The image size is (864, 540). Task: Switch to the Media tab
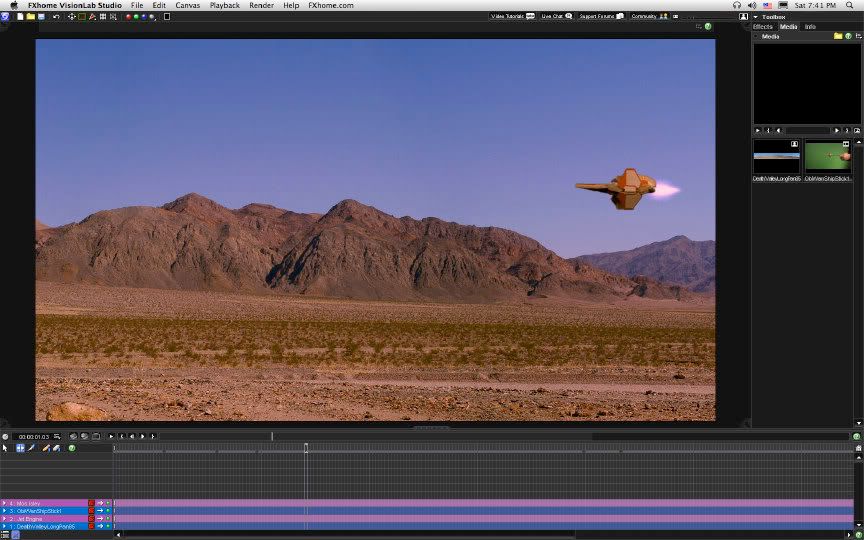(x=789, y=26)
